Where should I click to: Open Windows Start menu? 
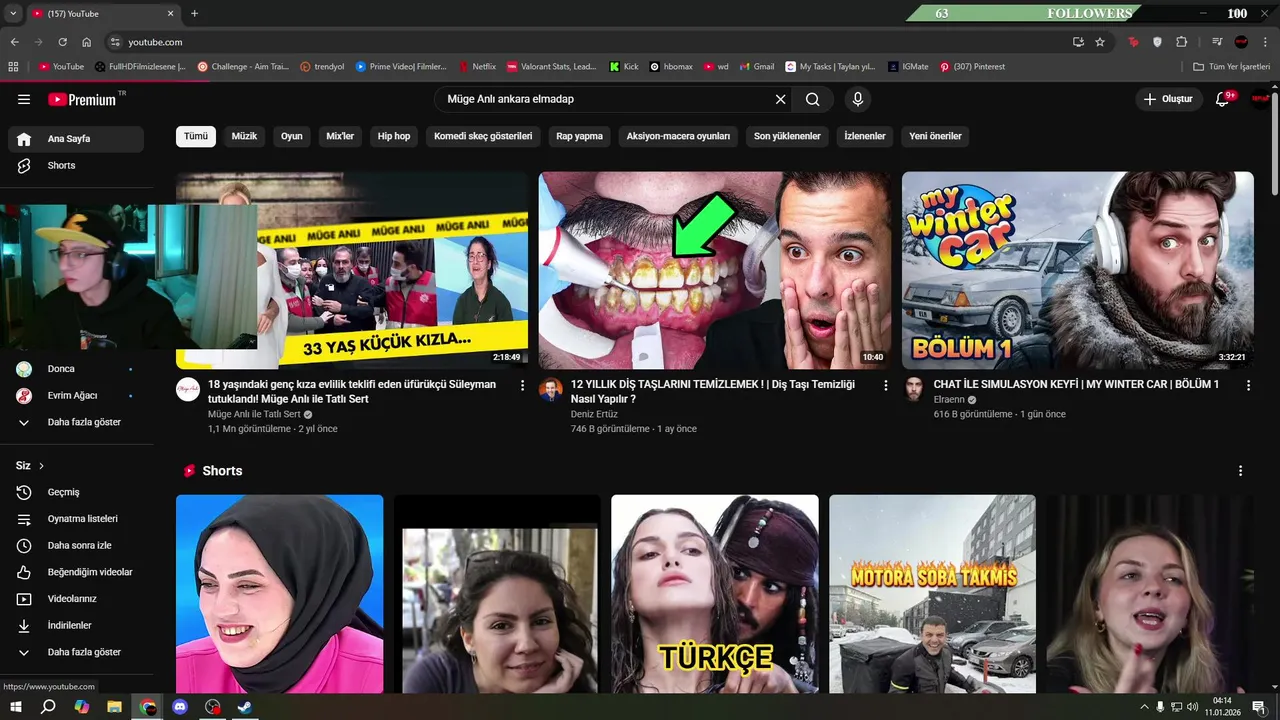(x=16, y=707)
